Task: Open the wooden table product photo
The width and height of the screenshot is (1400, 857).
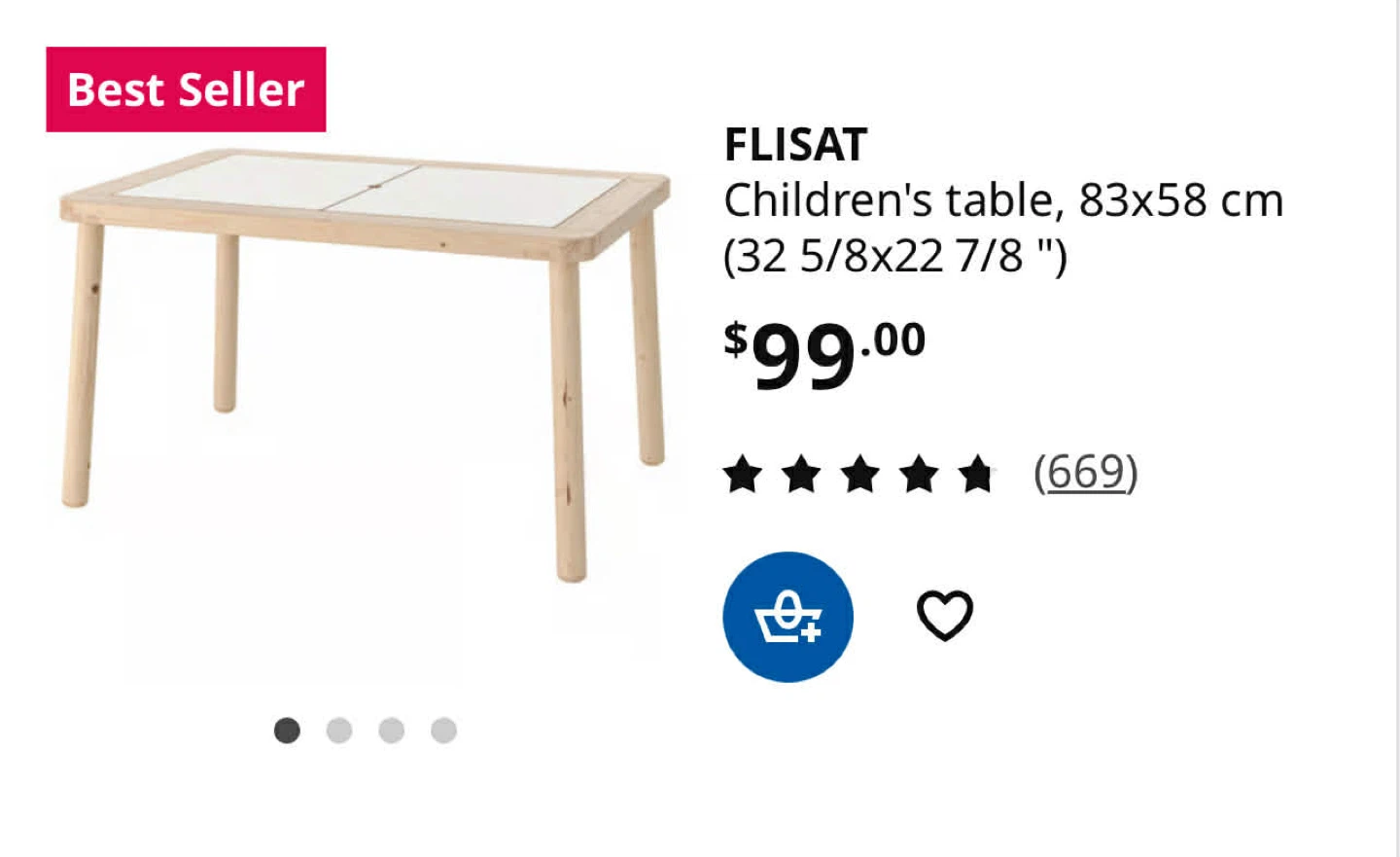Action: point(366,365)
